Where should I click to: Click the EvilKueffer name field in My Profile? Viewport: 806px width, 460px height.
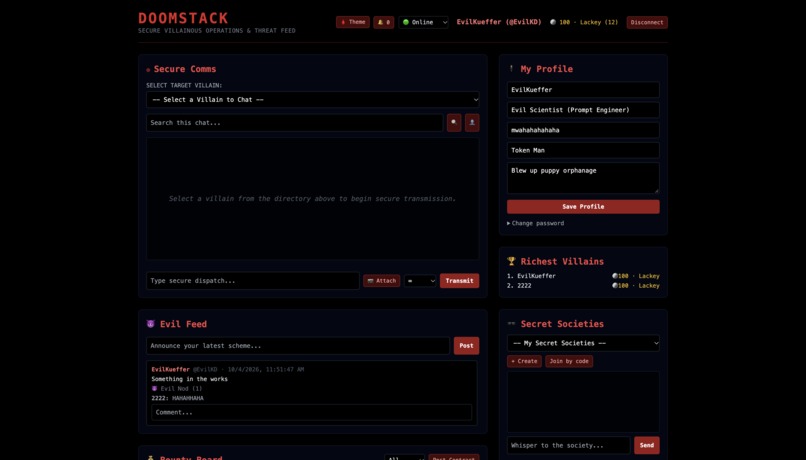coord(583,89)
